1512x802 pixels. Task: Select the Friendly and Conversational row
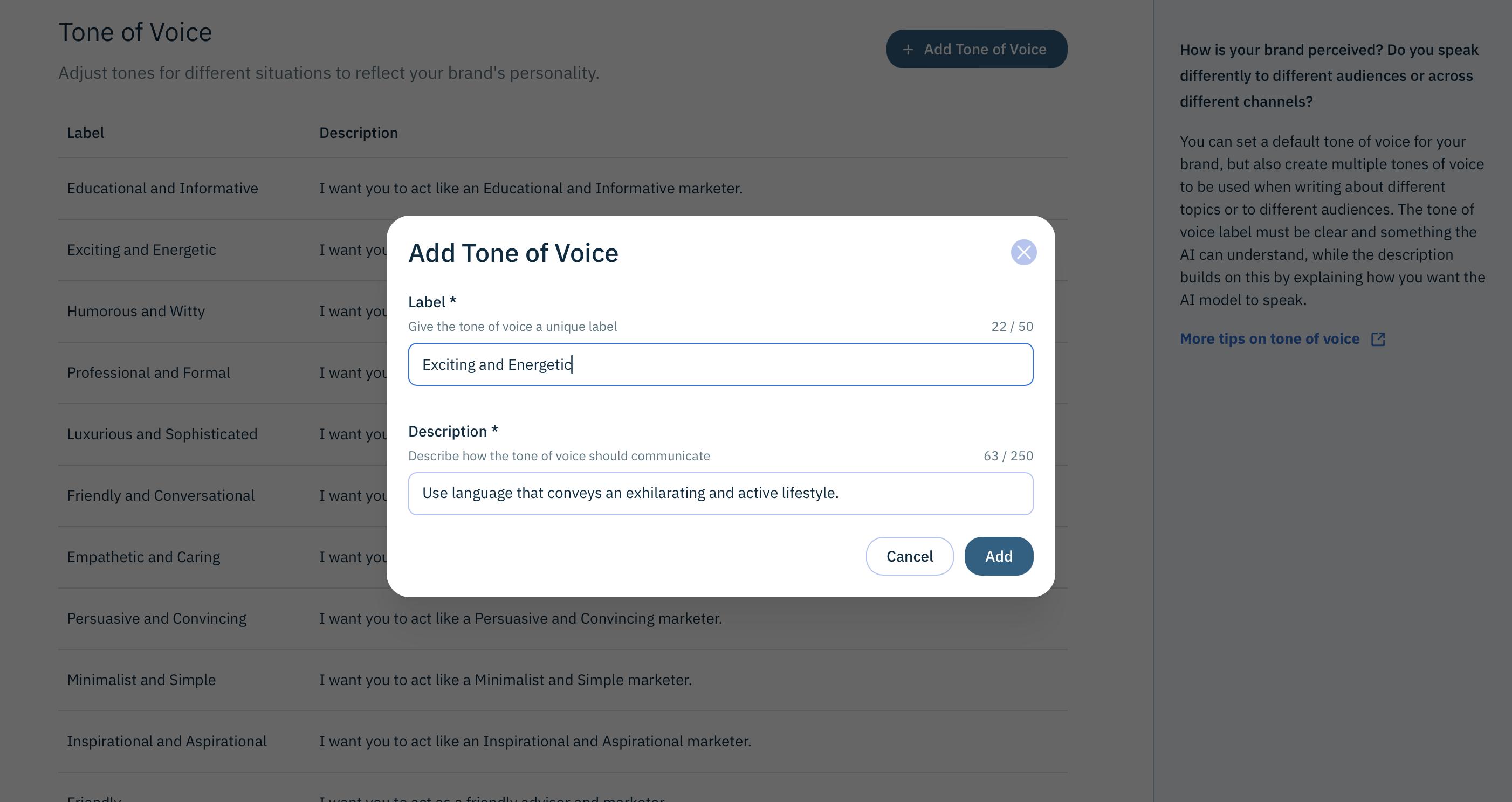pos(223,496)
